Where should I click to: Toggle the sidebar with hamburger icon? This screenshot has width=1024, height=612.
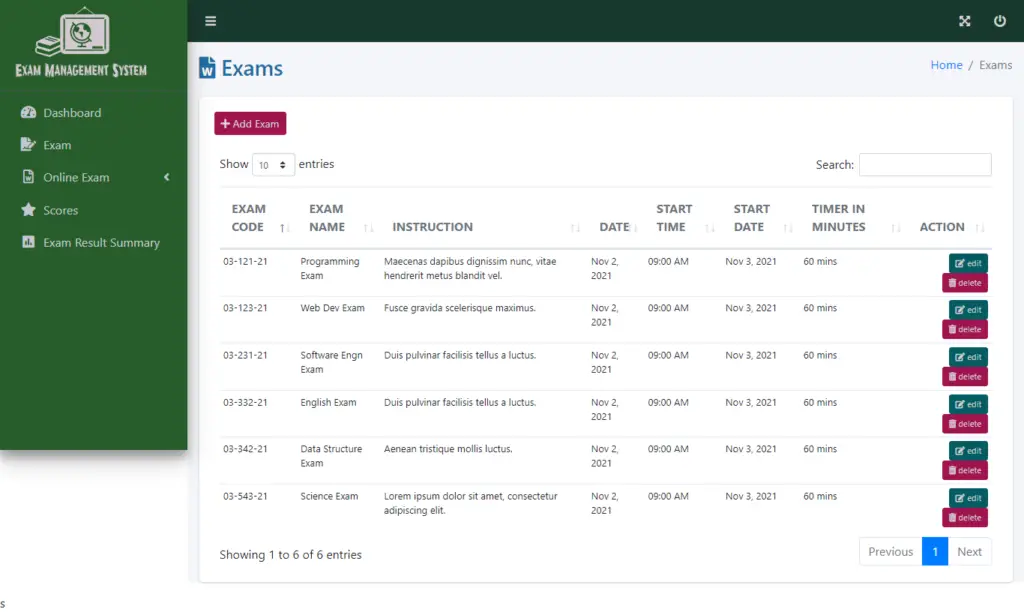click(210, 20)
